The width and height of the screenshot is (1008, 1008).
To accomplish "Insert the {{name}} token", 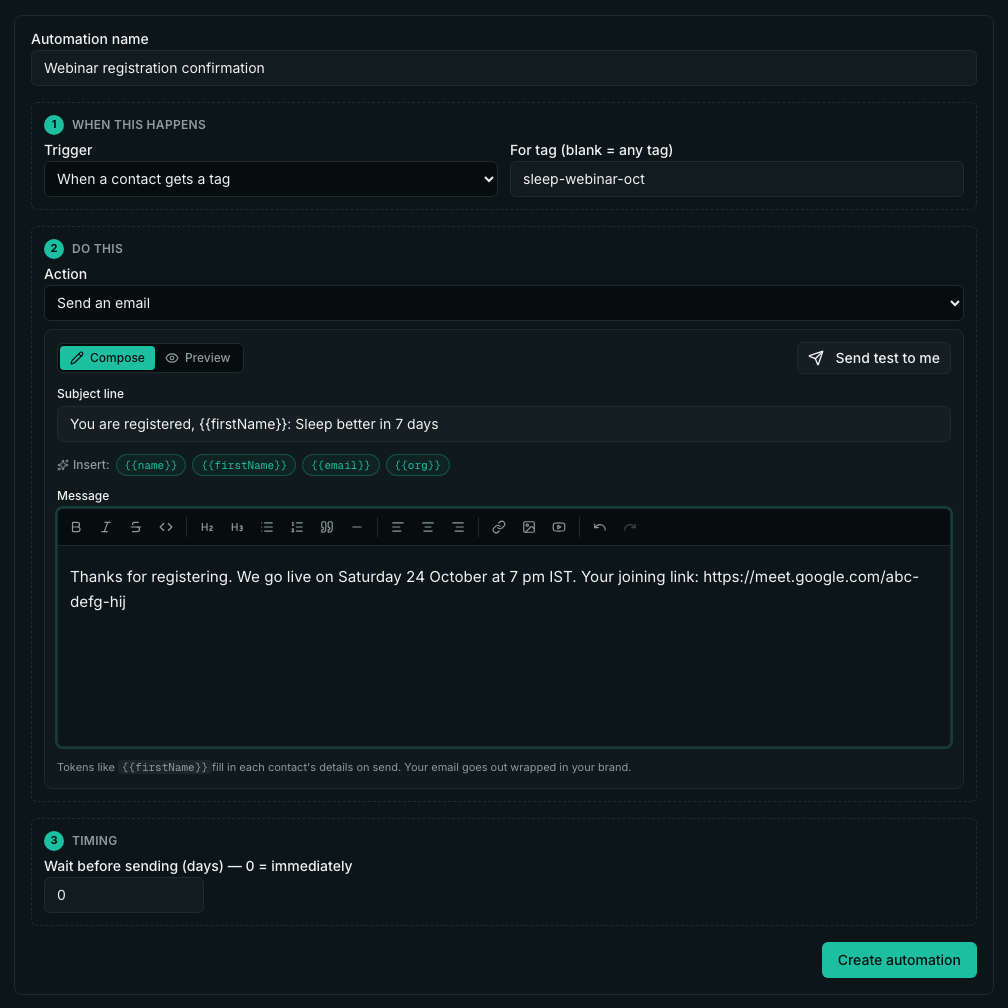I will [x=151, y=465].
